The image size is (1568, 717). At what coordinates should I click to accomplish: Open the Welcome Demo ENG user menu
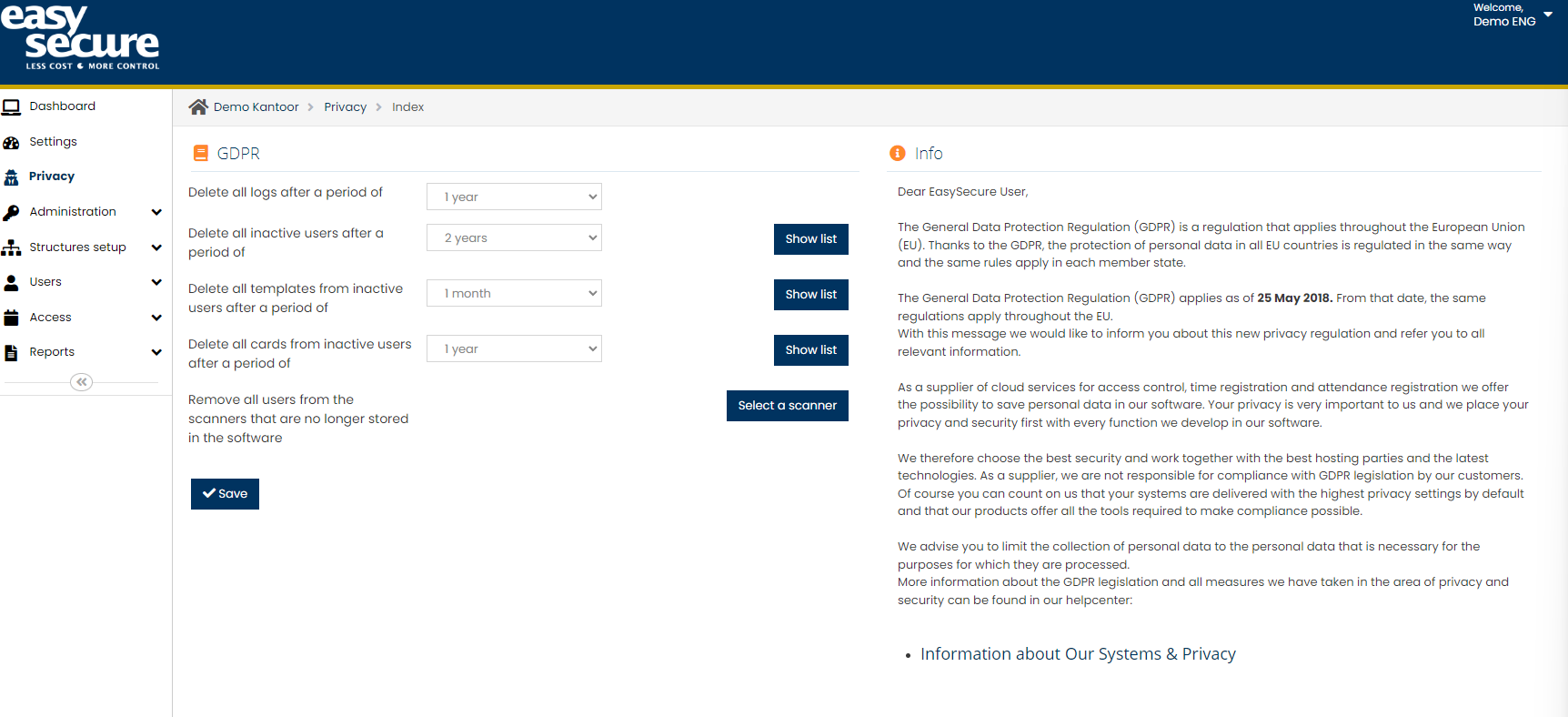1511,15
